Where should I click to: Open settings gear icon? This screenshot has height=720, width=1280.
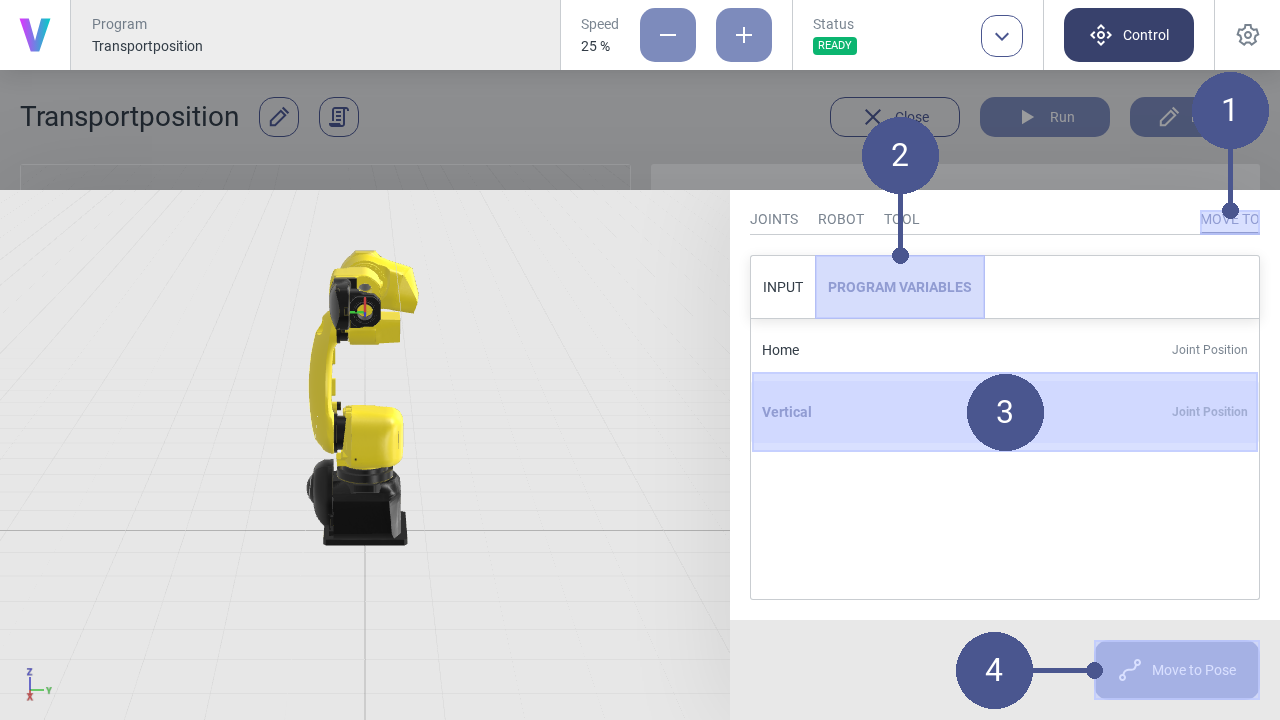1247,35
